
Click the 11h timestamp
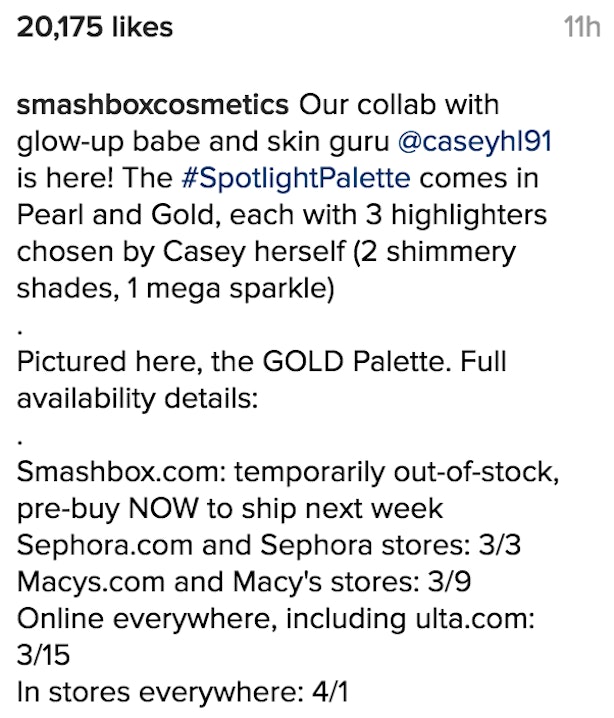tap(582, 27)
